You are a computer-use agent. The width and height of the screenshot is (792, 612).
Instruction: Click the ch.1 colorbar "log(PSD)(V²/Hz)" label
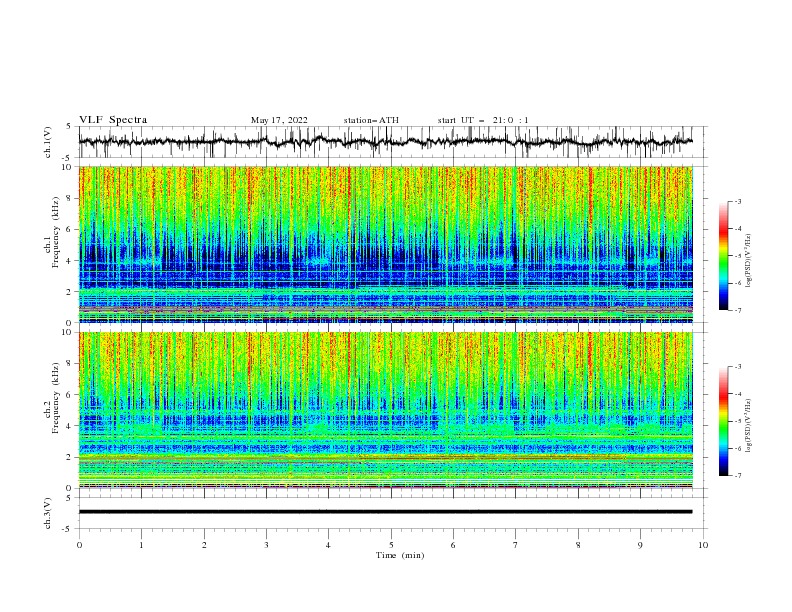click(x=750, y=261)
